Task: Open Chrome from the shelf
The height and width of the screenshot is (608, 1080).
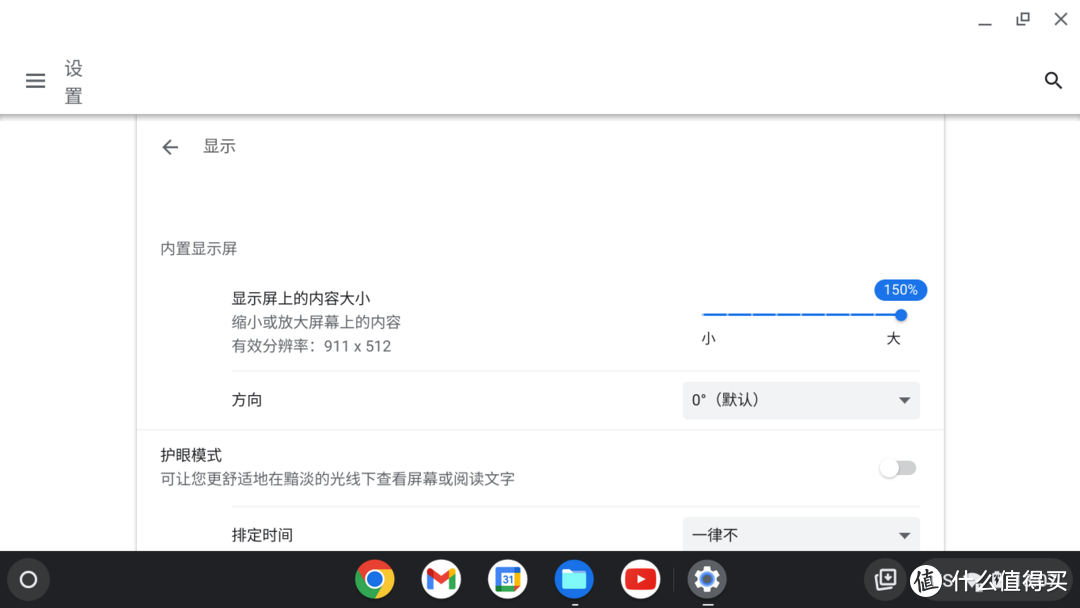Action: pyautogui.click(x=374, y=579)
